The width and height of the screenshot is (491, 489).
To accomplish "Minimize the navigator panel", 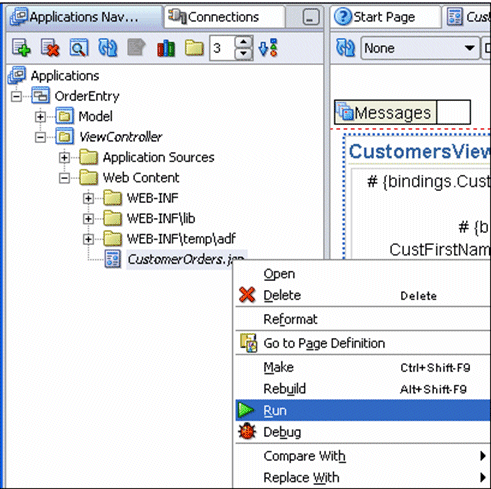I will click(310, 17).
